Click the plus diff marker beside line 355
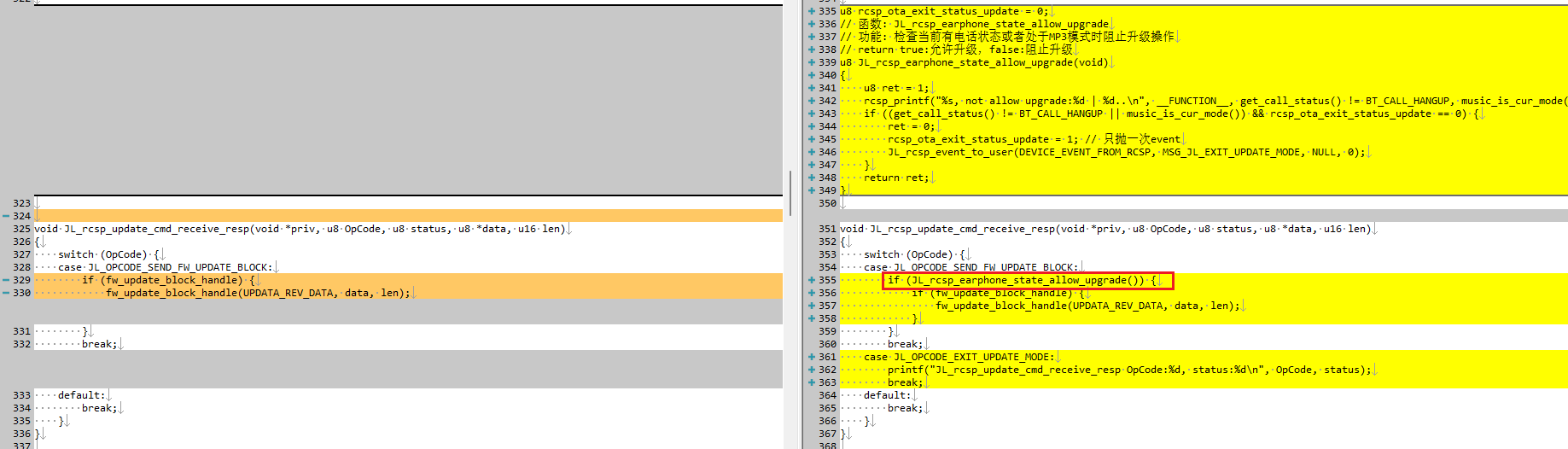Viewport: 1568px width, 449px height. 811,280
